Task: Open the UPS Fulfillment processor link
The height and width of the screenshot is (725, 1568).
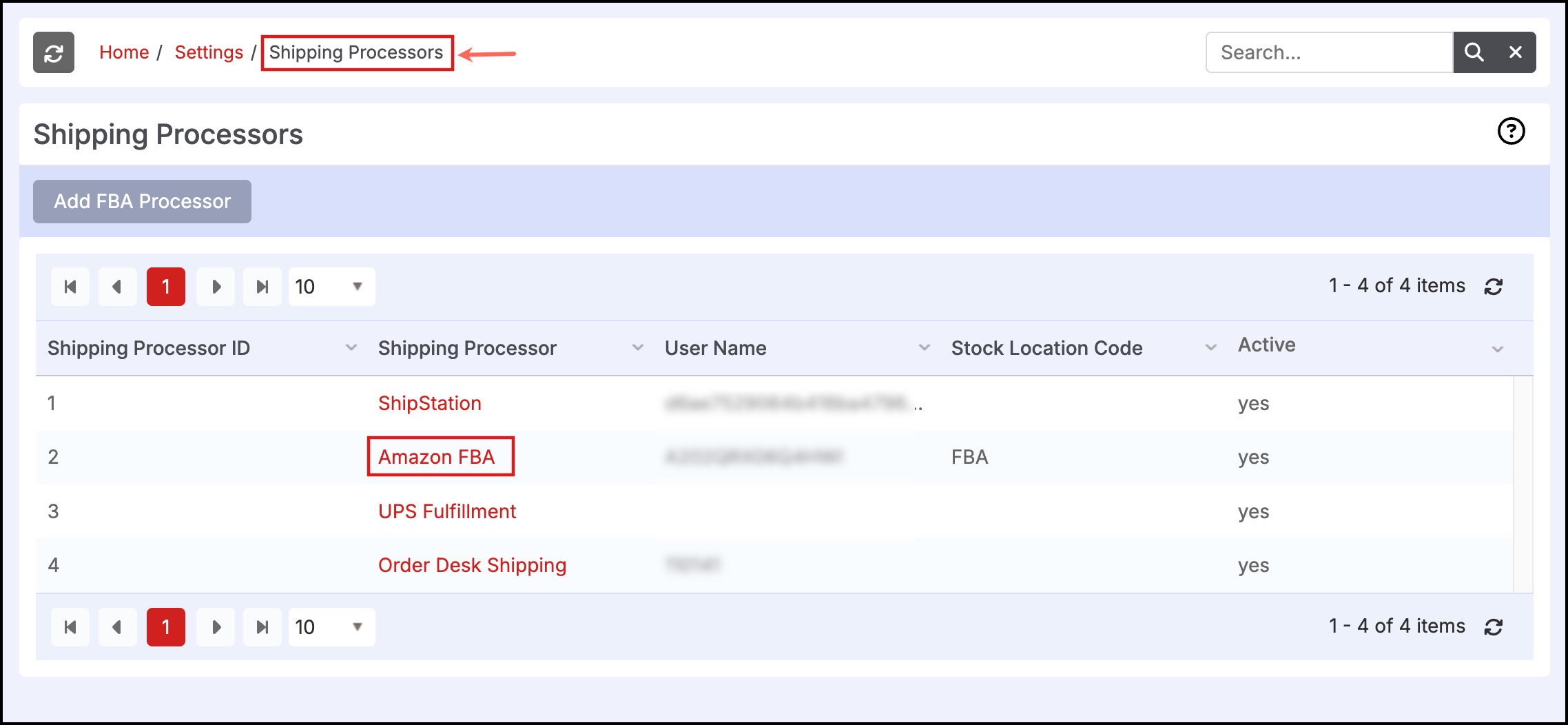Action: coord(447,511)
